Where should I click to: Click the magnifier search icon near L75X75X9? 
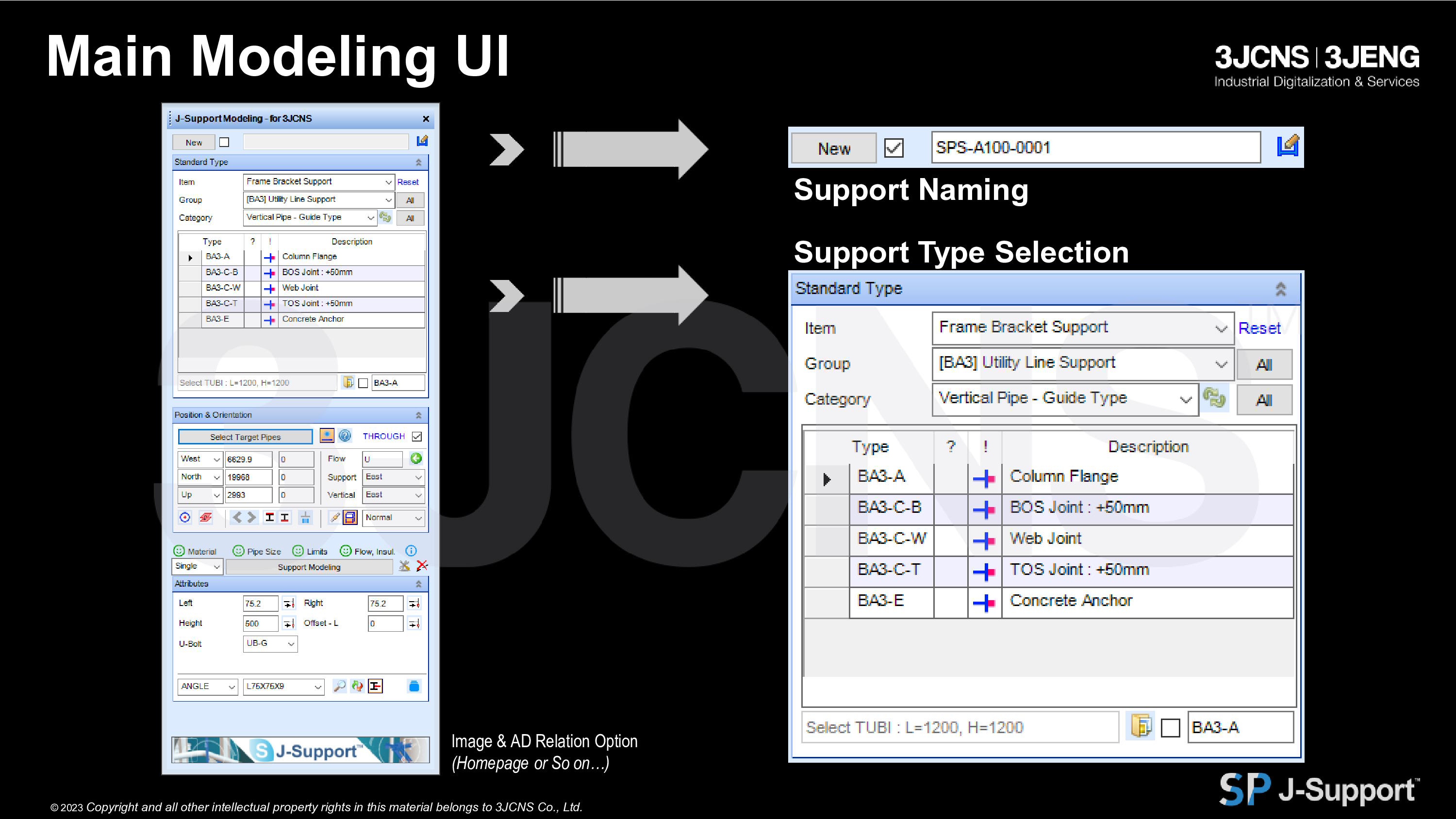[339, 686]
